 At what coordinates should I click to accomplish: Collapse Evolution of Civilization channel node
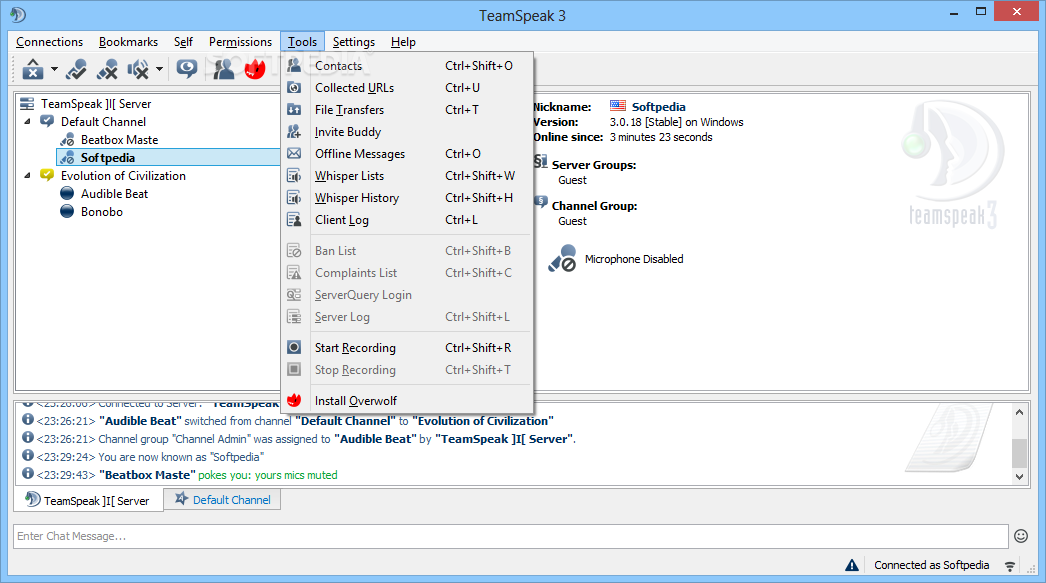[27, 175]
